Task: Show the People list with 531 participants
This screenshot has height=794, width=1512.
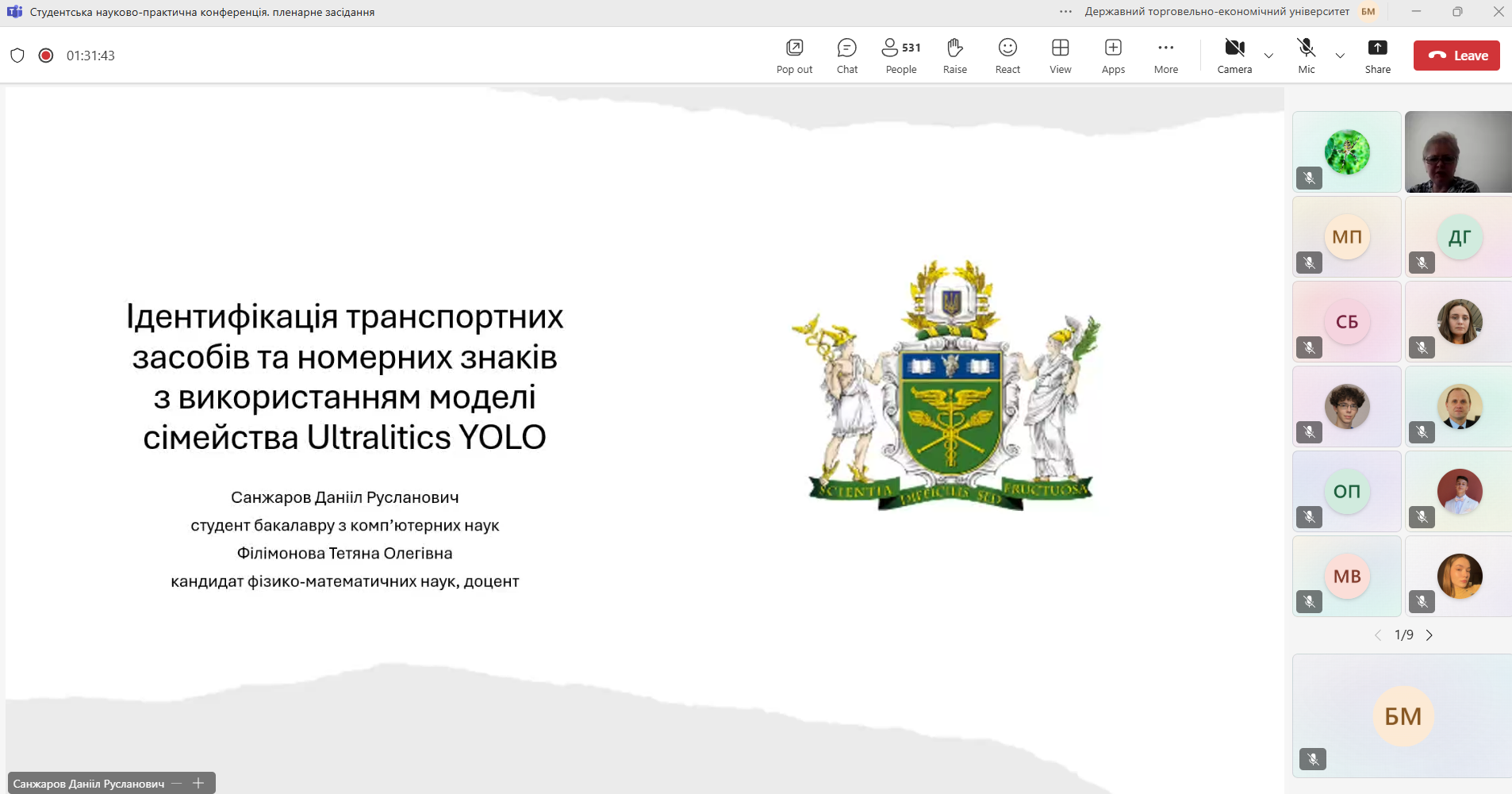Action: click(901, 56)
